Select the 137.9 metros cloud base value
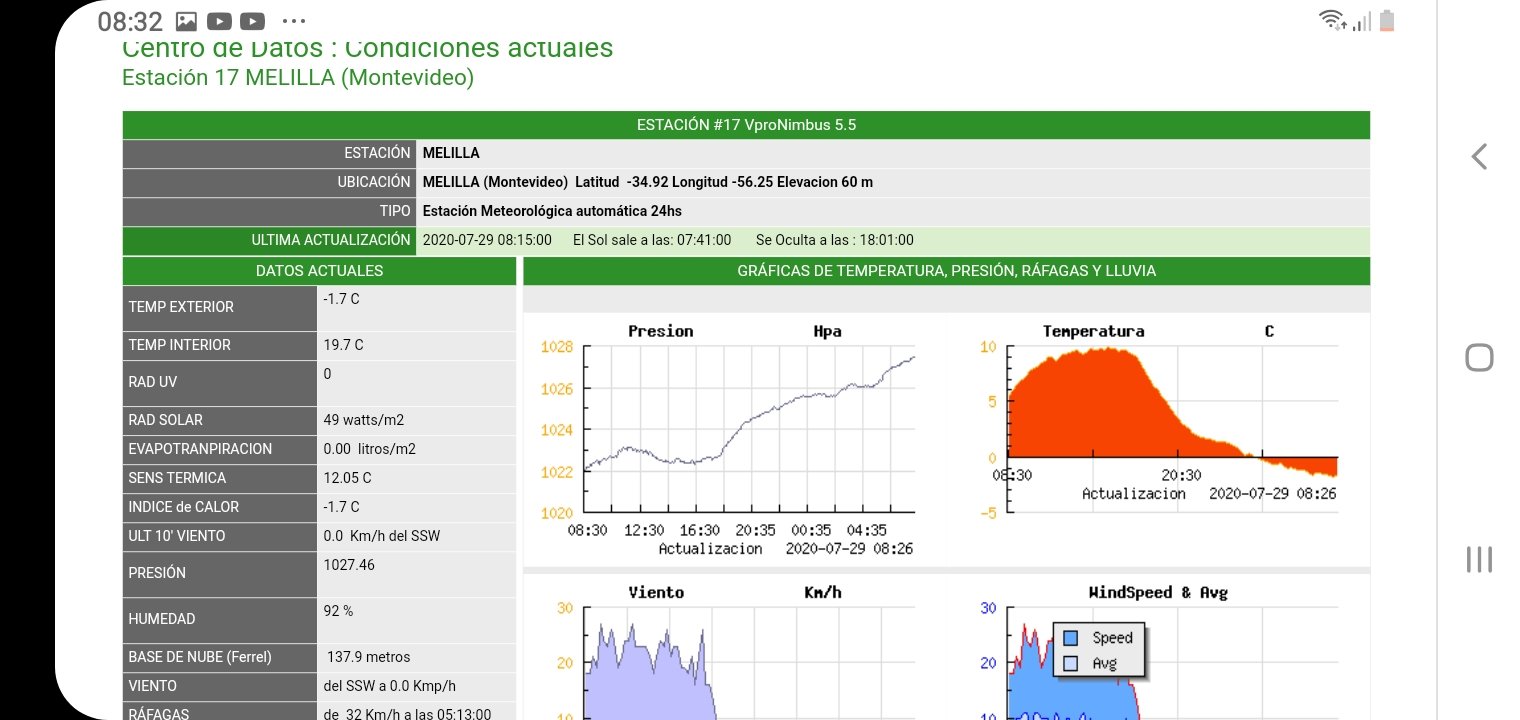The width and height of the screenshot is (1520, 720). click(x=369, y=657)
